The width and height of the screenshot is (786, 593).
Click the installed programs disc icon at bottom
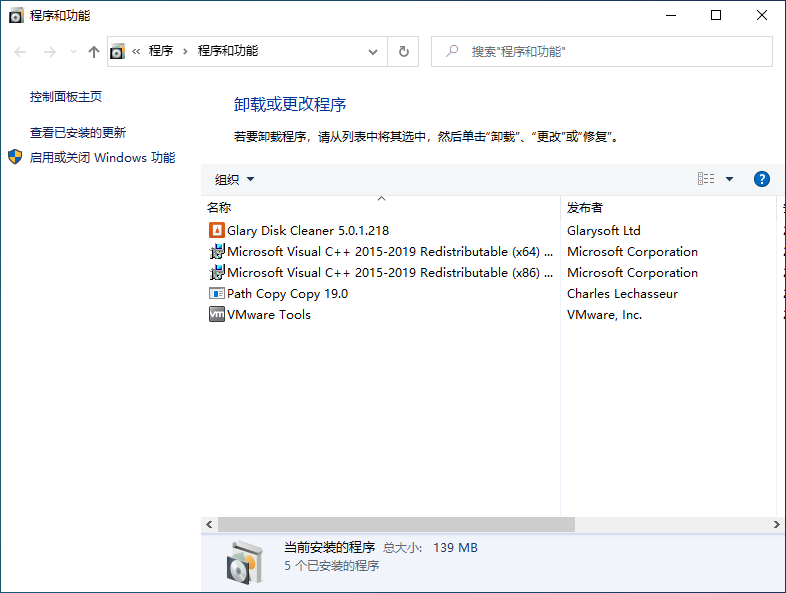pyautogui.click(x=245, y=562)
